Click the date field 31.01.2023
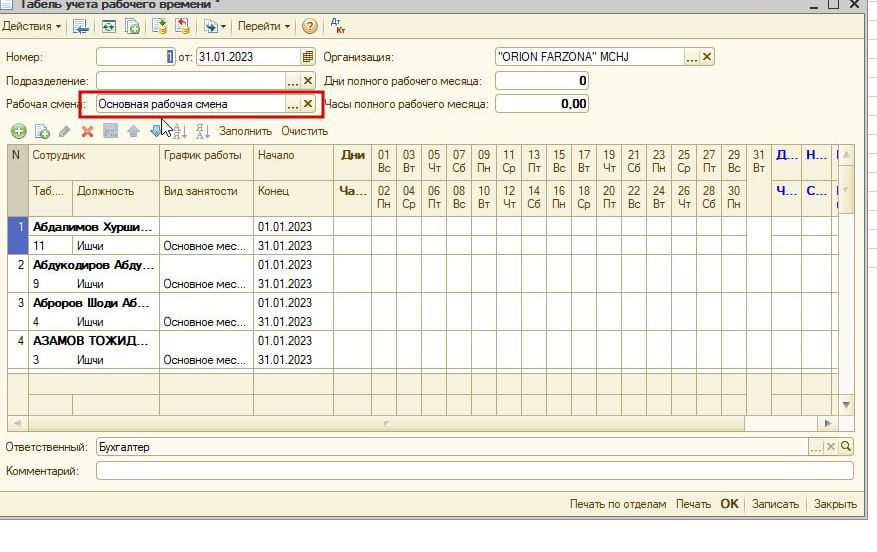877x552 pixels. (248, 56)
